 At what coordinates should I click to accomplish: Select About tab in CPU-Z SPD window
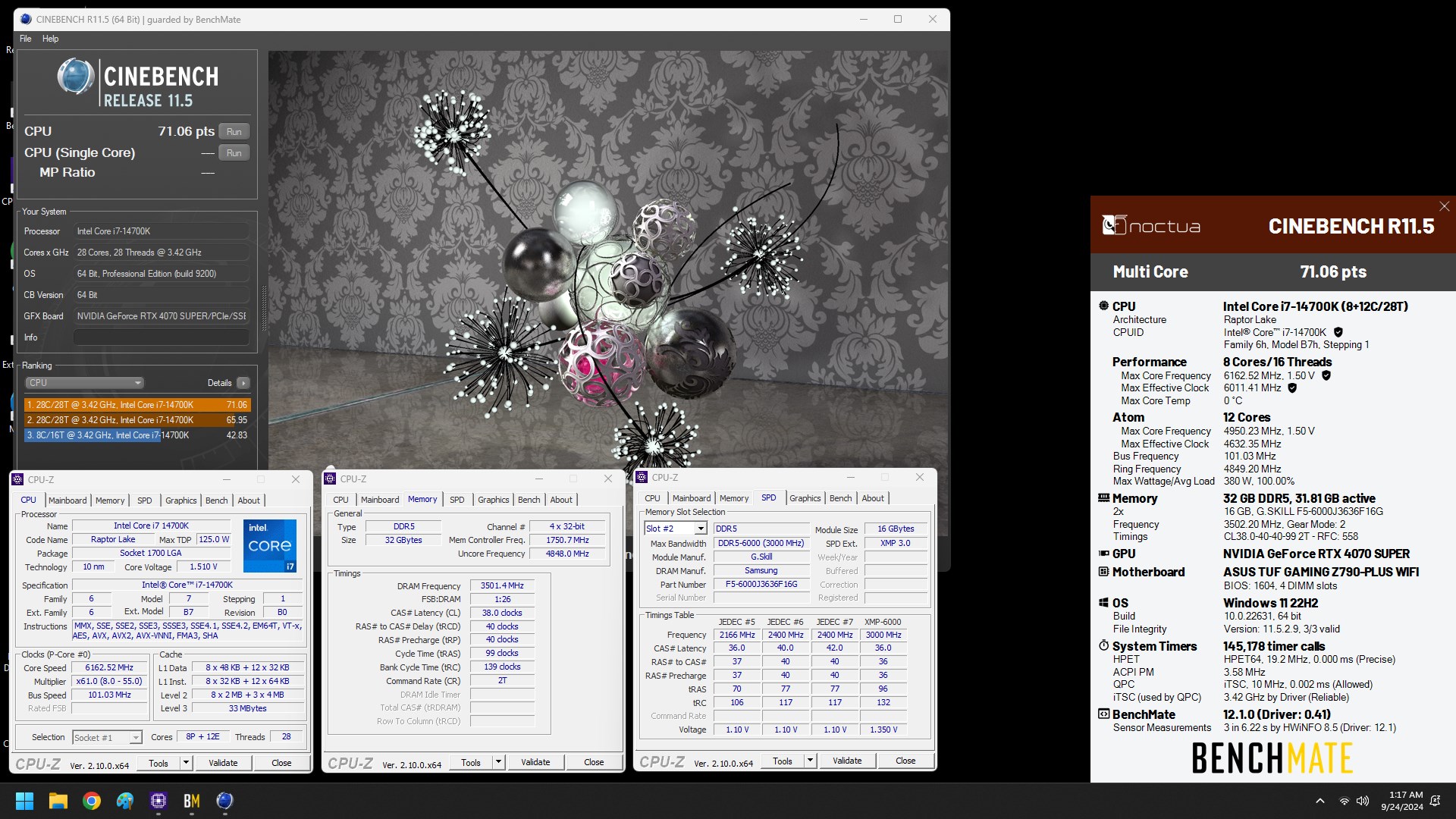point(873,498)
